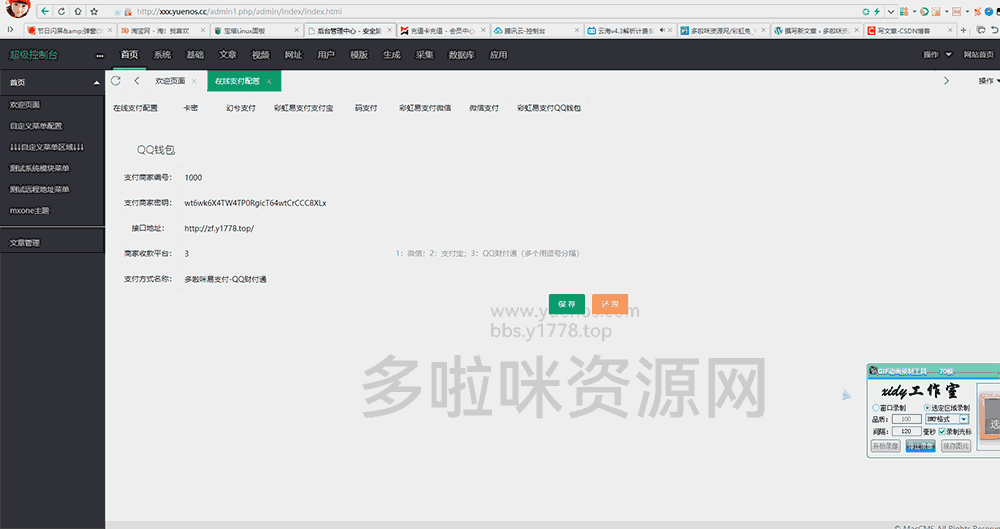Select 欢迎页面 in the sidebar
Image resolution: width=1000 pixels, height=529 pixels.
(x=25, y=105)
